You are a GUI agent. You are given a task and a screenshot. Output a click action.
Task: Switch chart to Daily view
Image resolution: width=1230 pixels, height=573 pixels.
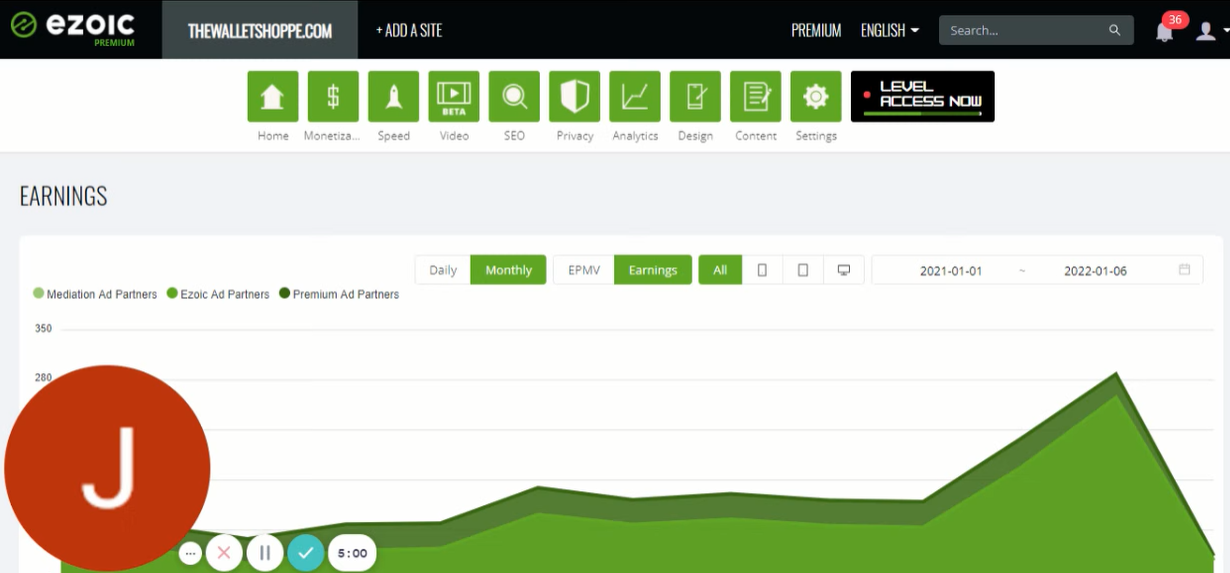click(443, 270)
